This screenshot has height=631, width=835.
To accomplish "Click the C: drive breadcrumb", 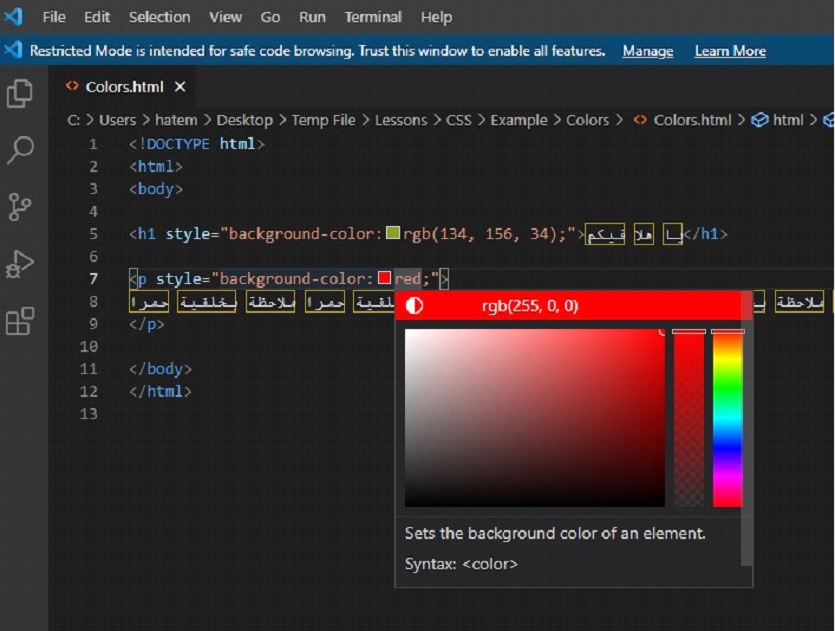I will tap(73, 120).
